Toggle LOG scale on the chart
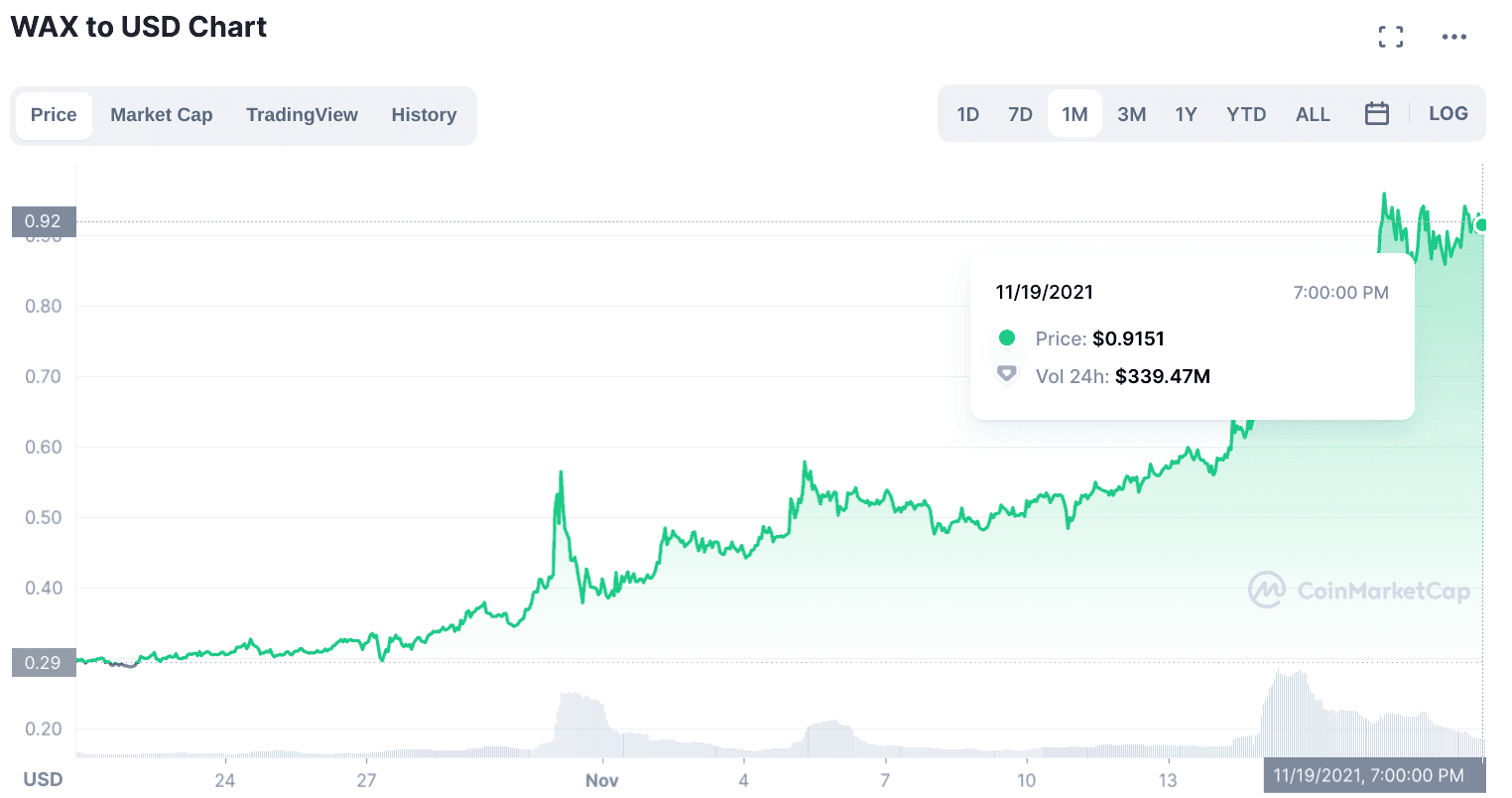Viewport: 1512px width, 798px height. [x=1449, y=114]
